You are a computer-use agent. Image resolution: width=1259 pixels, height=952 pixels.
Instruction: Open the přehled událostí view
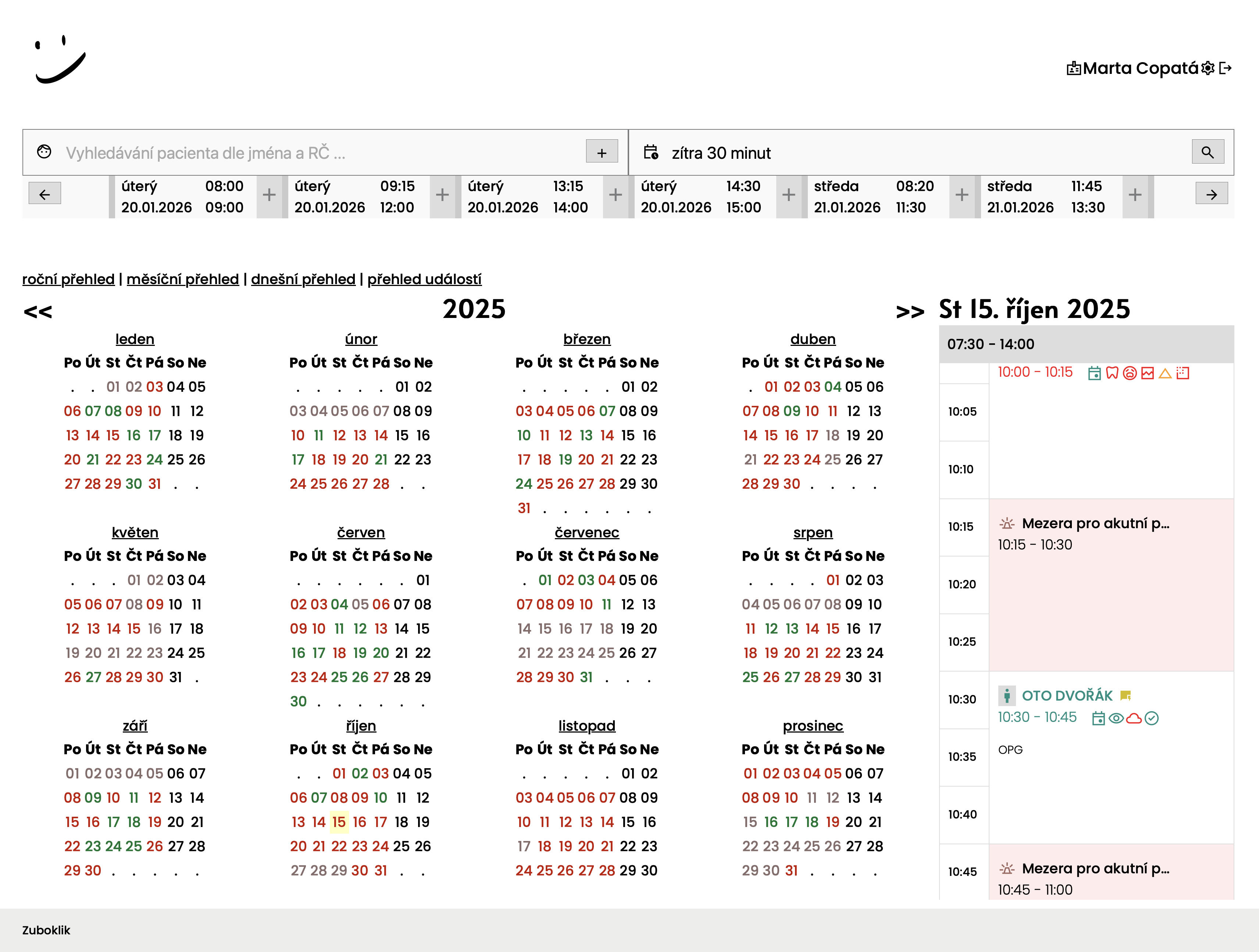(424, 279)
